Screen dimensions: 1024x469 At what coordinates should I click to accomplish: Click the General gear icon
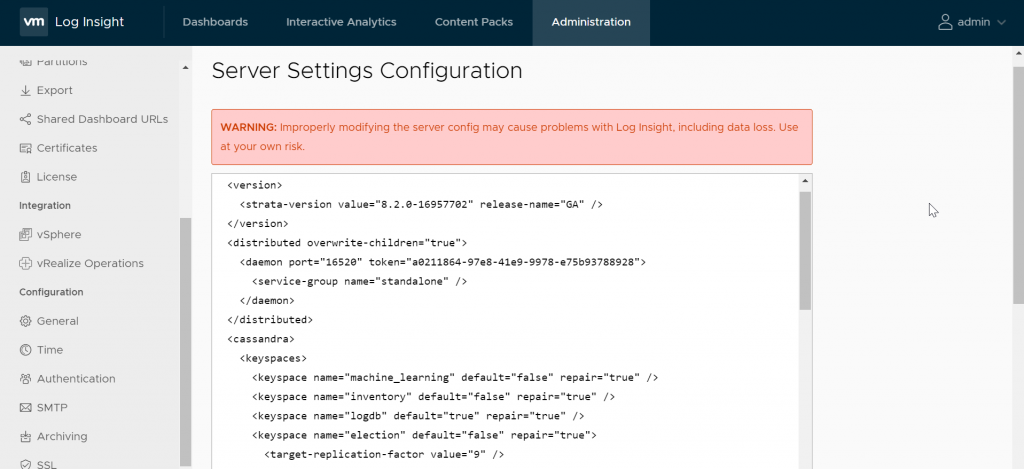click(25, 321)
